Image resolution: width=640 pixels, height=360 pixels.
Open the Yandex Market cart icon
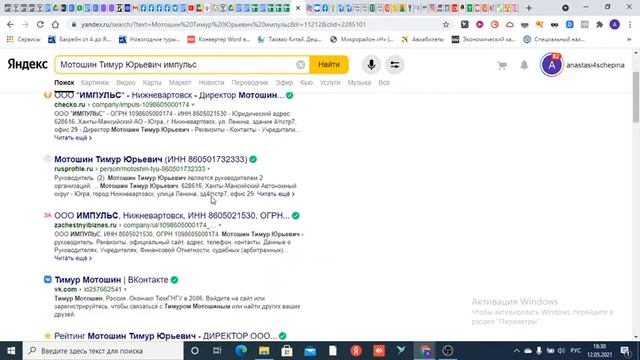[502, 65]
